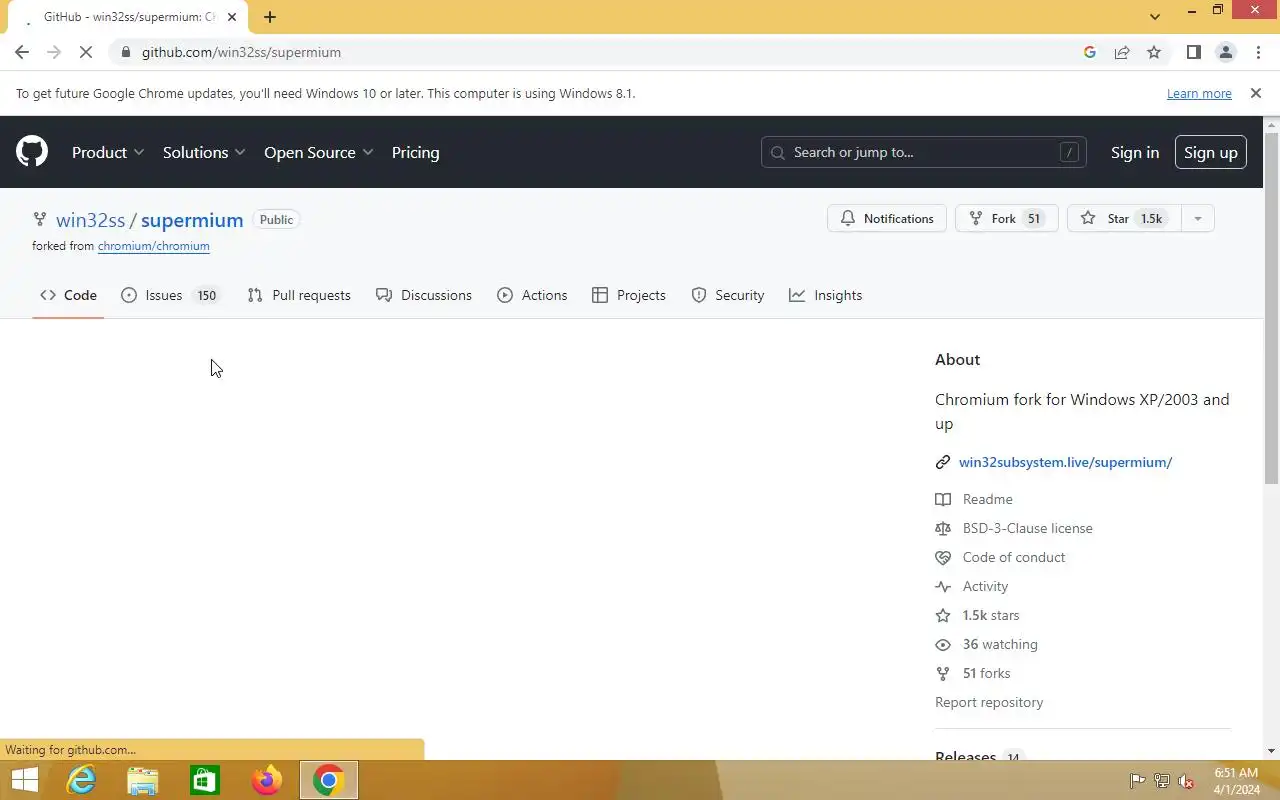Click the Notifications button

(887, 219)
